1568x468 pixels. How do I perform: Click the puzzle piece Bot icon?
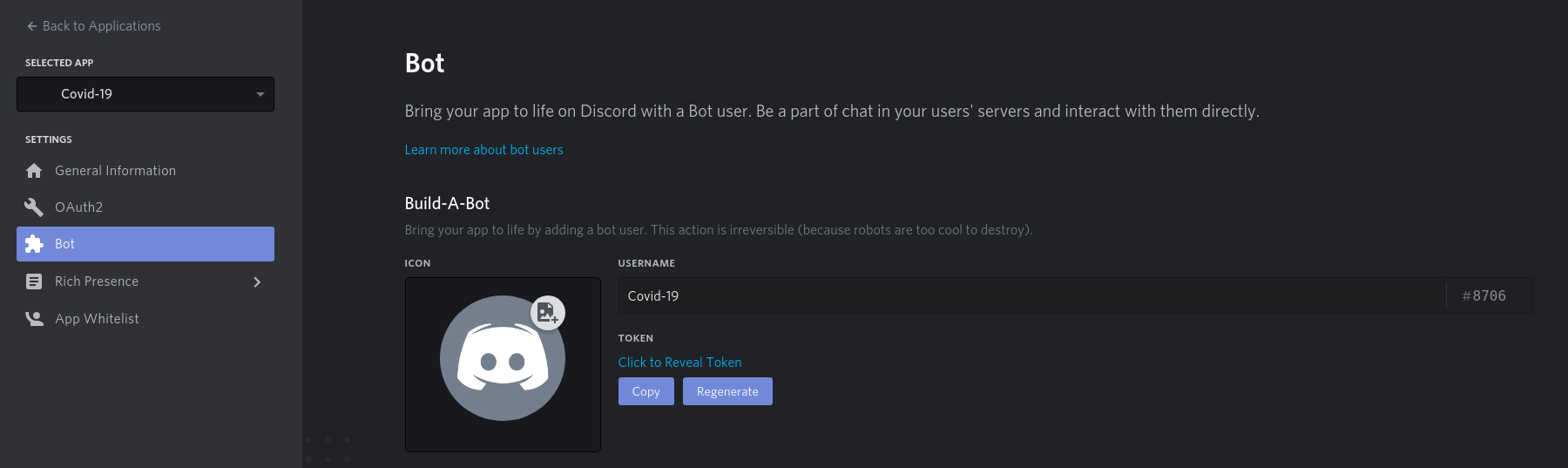pos(34,244)
